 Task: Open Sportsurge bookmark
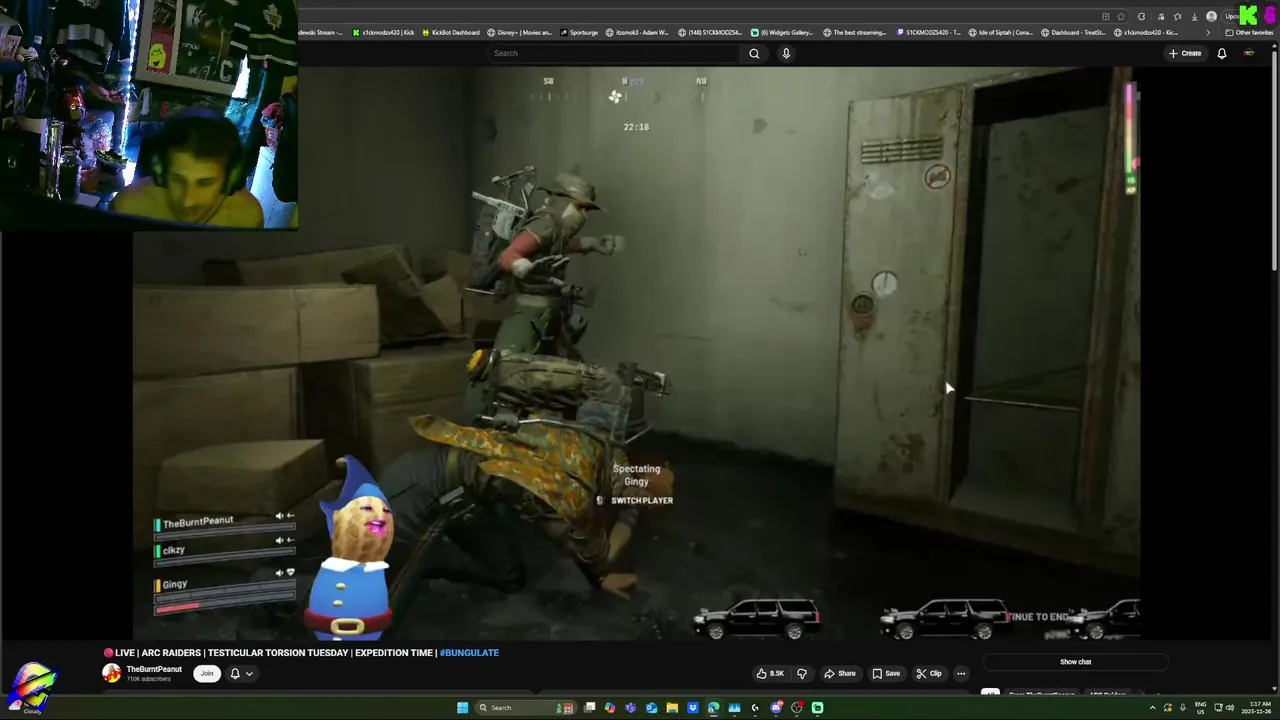point(579,33)
